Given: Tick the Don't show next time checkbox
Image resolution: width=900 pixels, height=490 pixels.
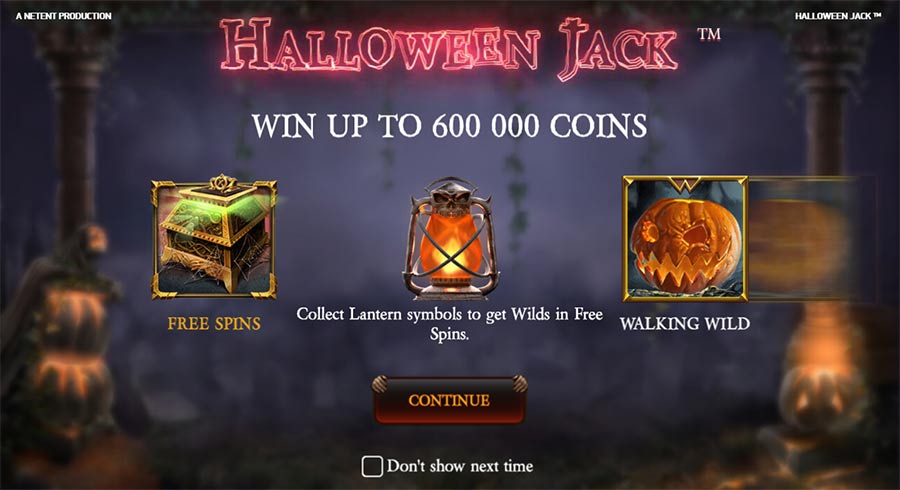Looking at the screenshot, I should click(372, 466).
